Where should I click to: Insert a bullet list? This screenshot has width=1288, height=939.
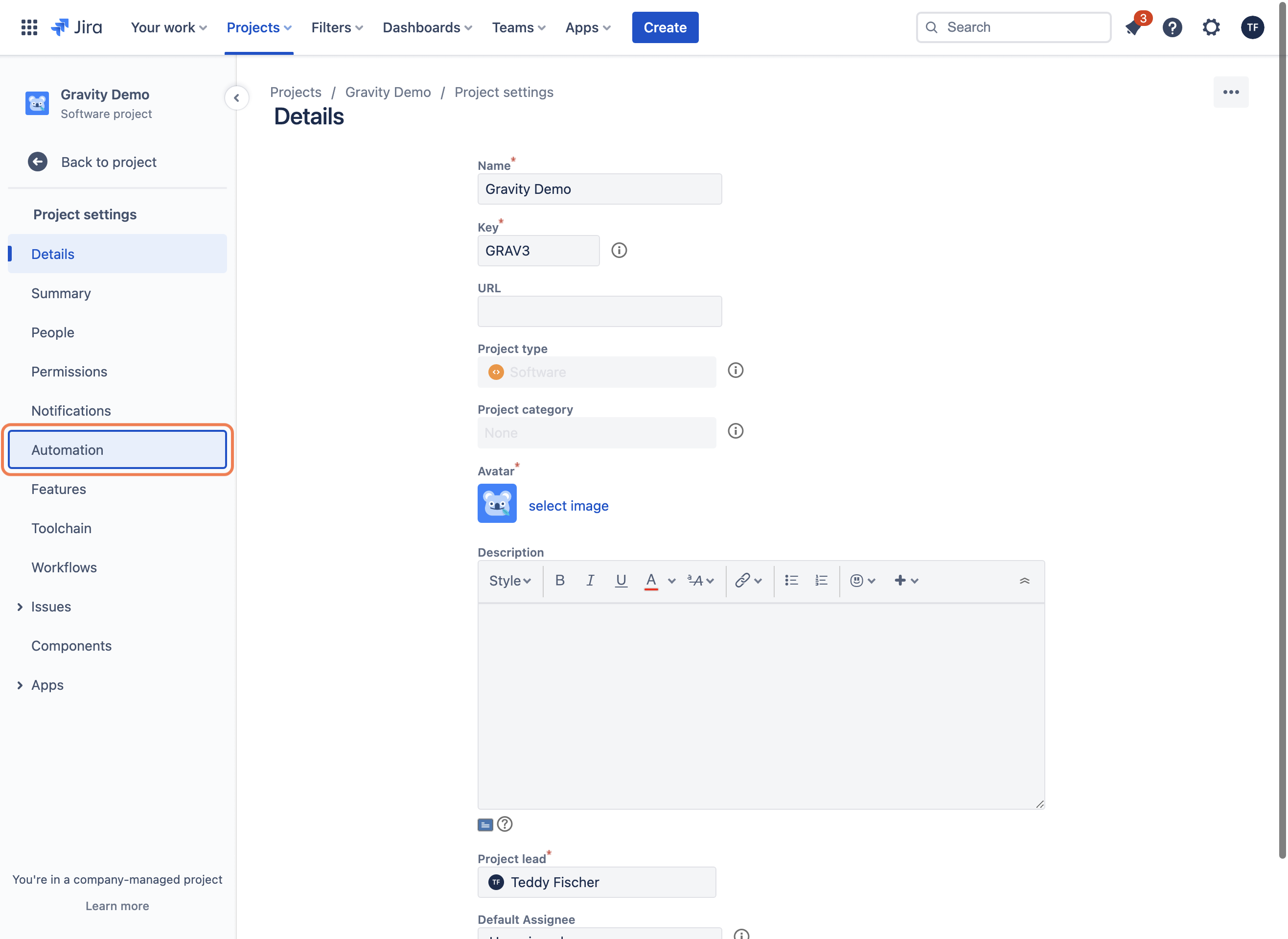(x=791, y=580)
